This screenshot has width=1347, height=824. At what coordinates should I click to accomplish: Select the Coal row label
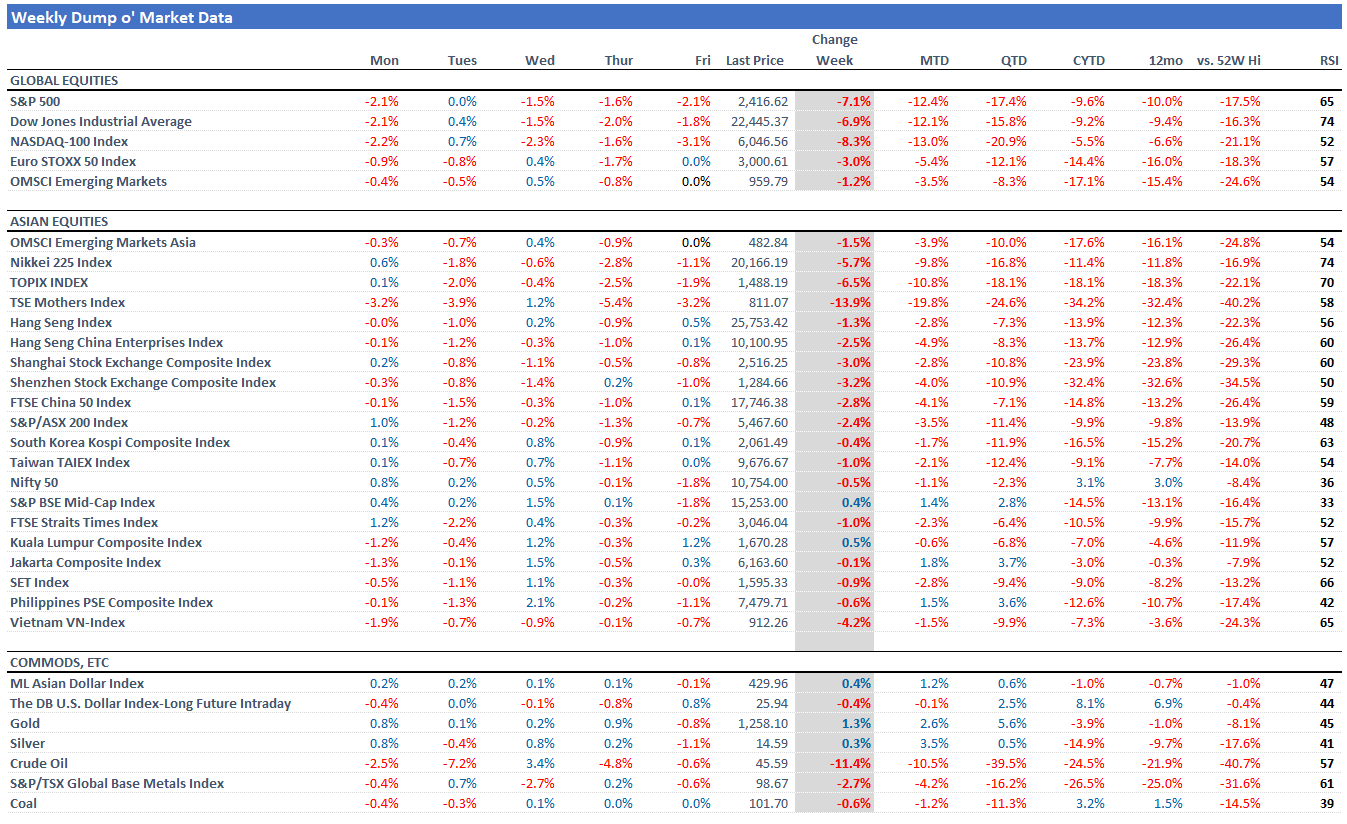click(25, 803)
